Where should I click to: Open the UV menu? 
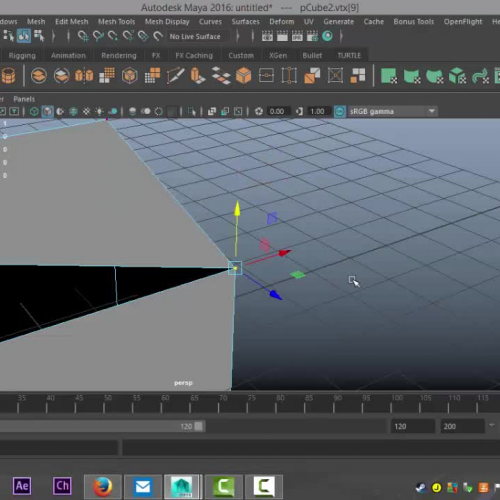[x=308, y=22]
